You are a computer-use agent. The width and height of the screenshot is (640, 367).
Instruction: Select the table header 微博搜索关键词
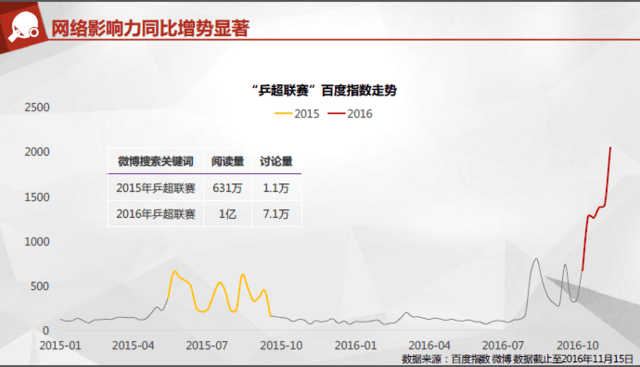tap(156, 161)
